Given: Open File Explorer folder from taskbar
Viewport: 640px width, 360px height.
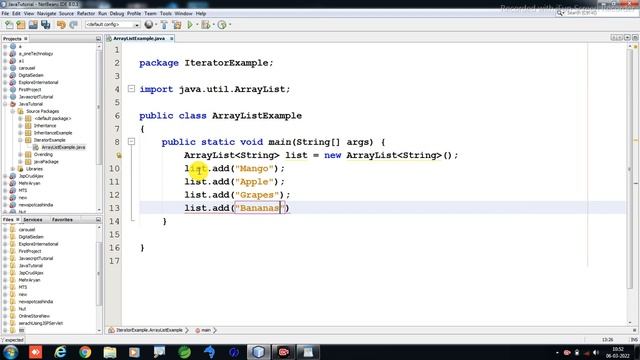Looking at the screenshot, I should click(110, 352).
